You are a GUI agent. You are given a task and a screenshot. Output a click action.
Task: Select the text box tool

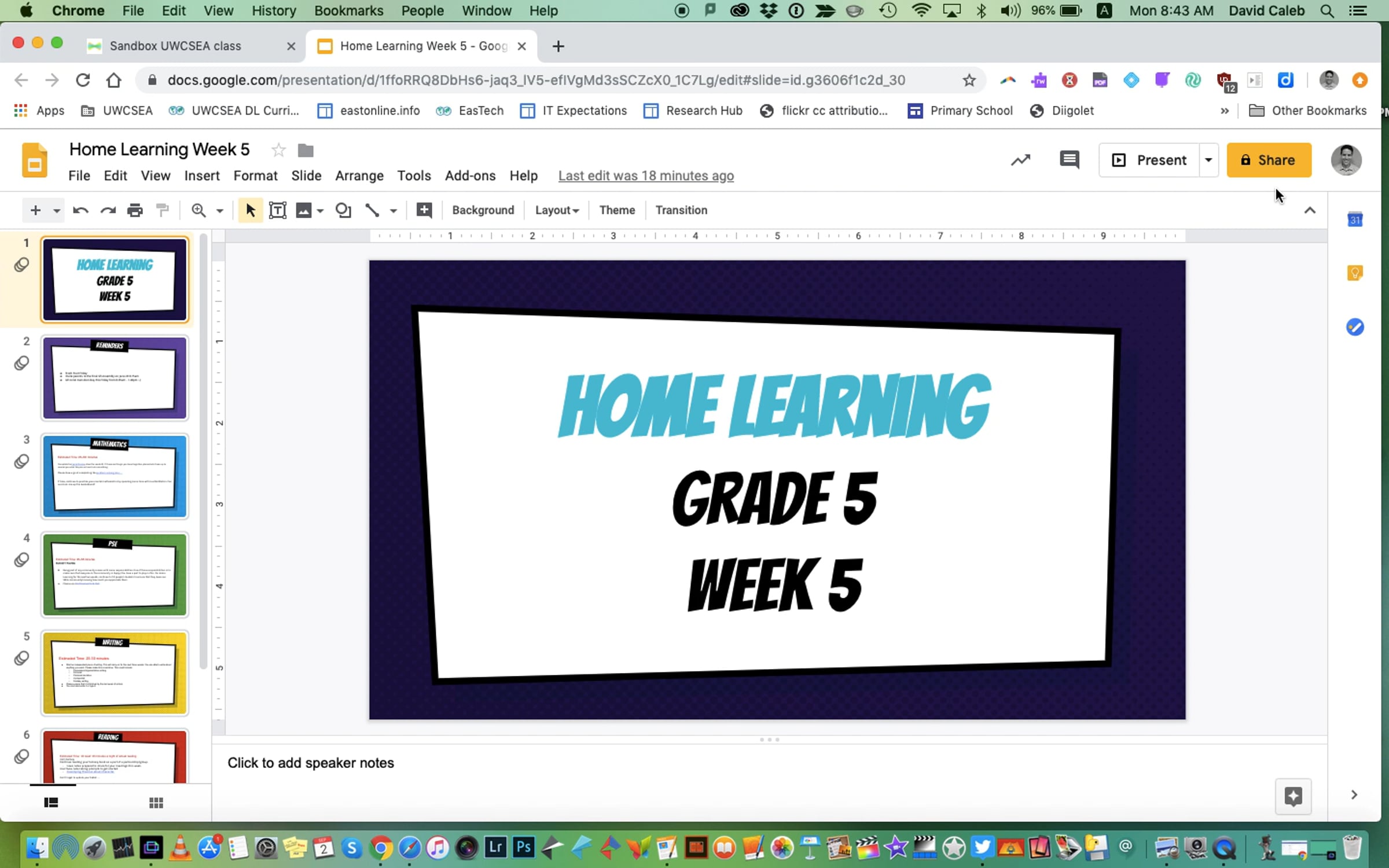point(278,210)
